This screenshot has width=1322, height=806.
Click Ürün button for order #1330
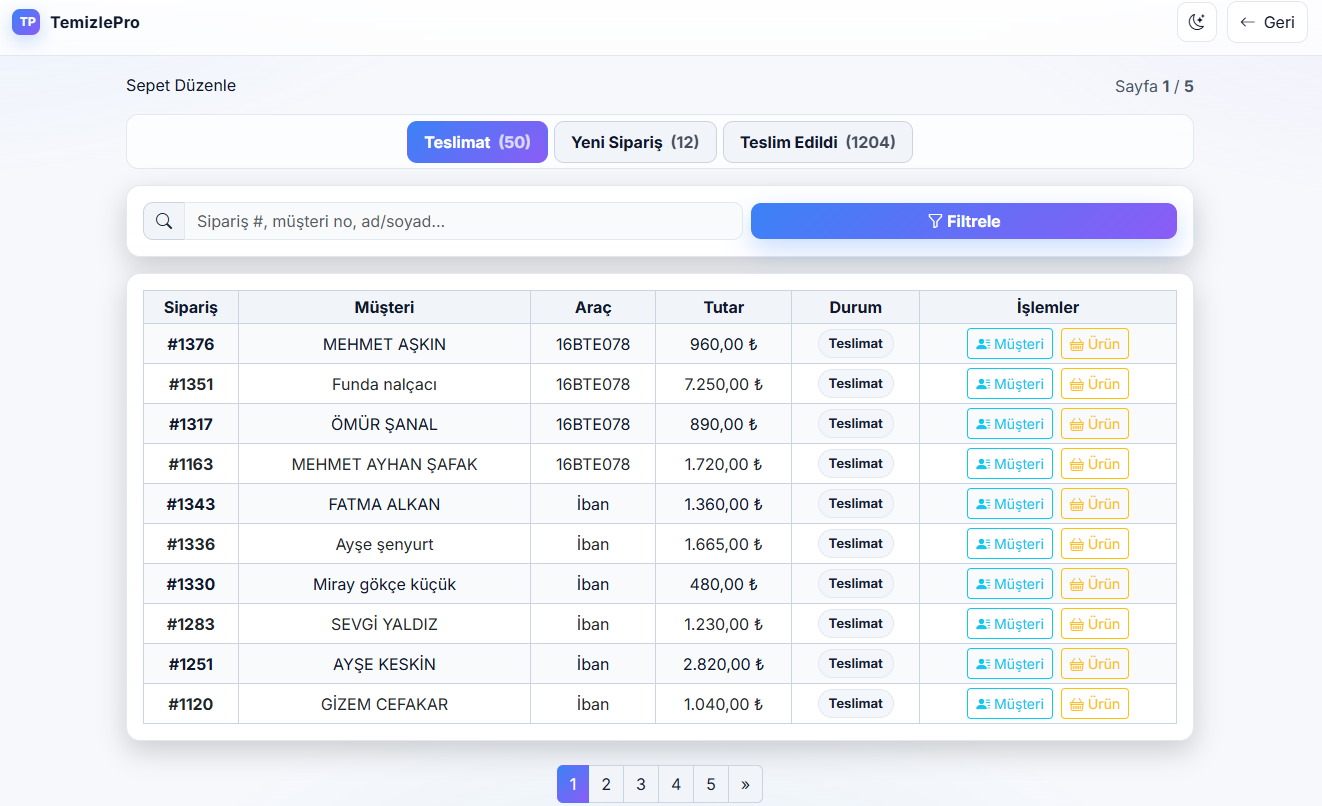pos(1094,584)
